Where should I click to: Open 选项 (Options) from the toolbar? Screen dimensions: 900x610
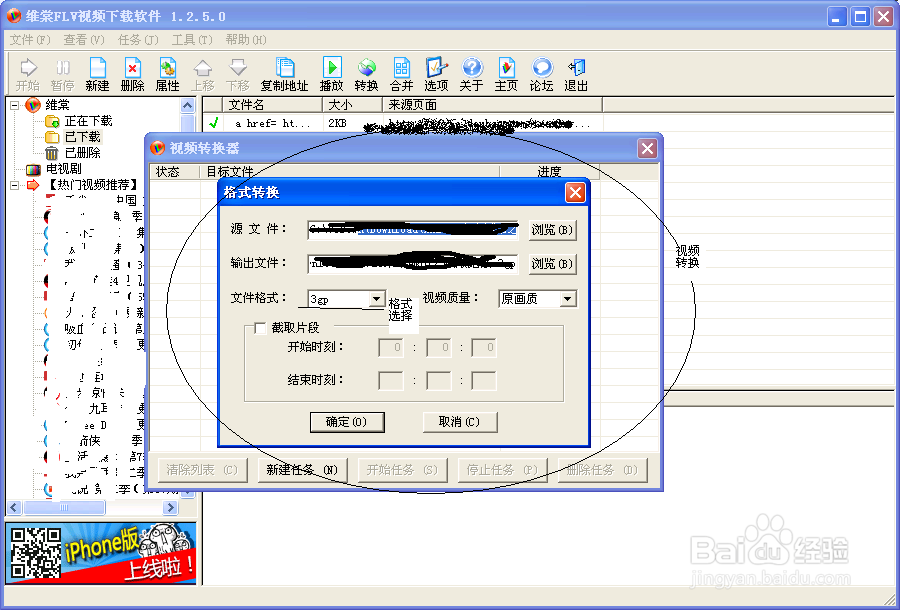pos(436,75)
